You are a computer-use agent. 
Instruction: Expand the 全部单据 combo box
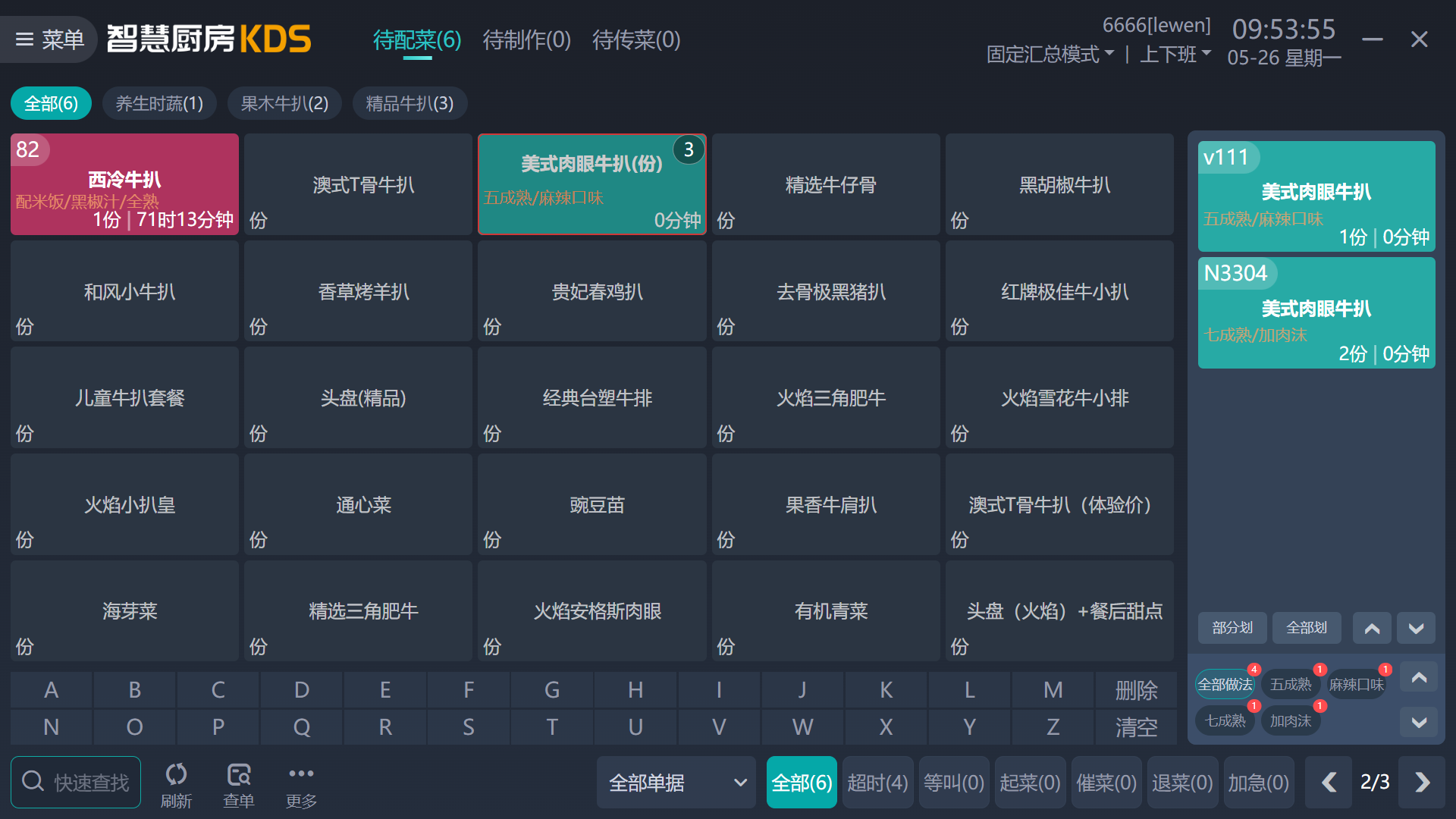point(676,782)
